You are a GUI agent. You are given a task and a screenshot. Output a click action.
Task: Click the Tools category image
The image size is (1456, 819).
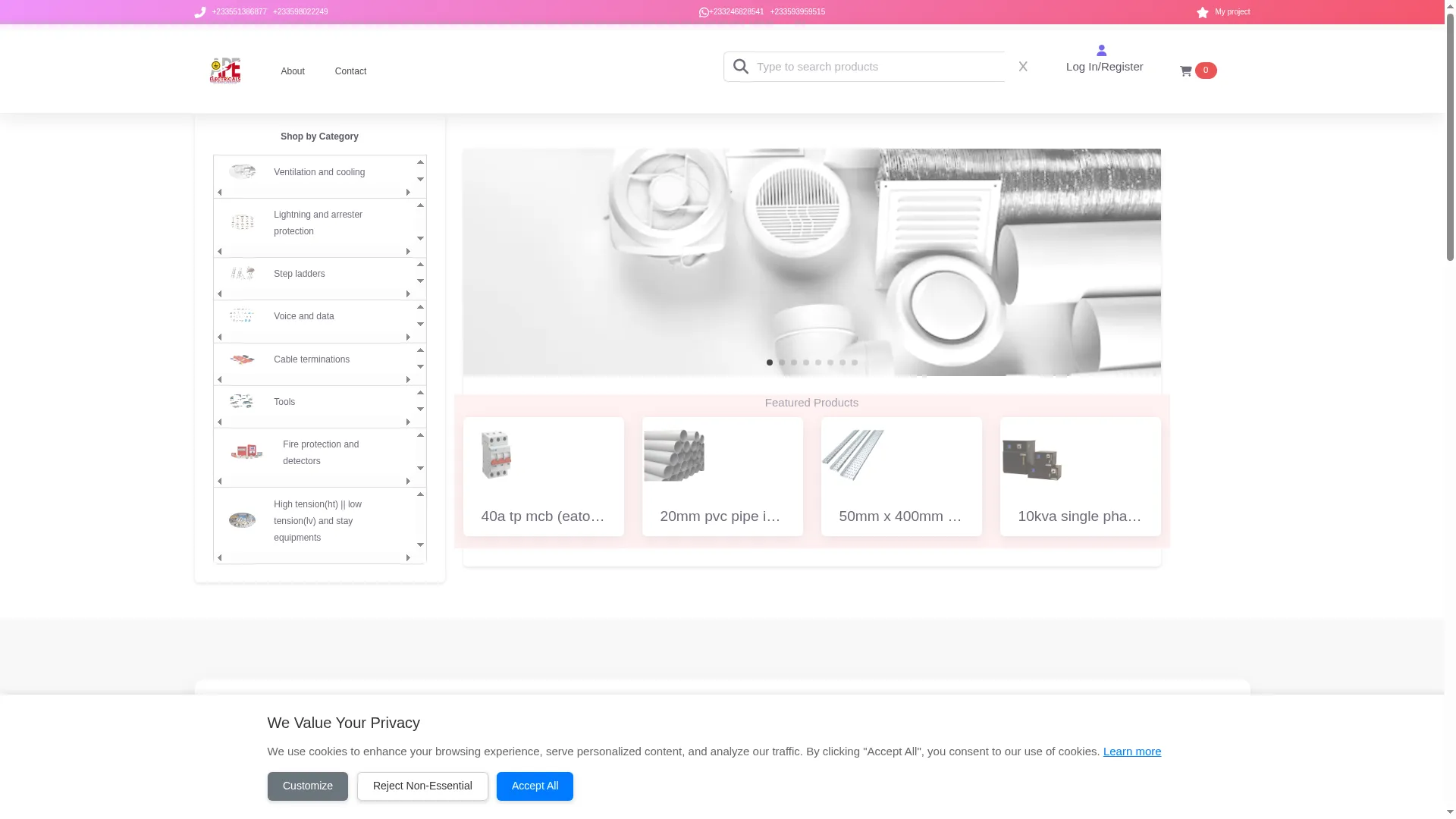243,401
